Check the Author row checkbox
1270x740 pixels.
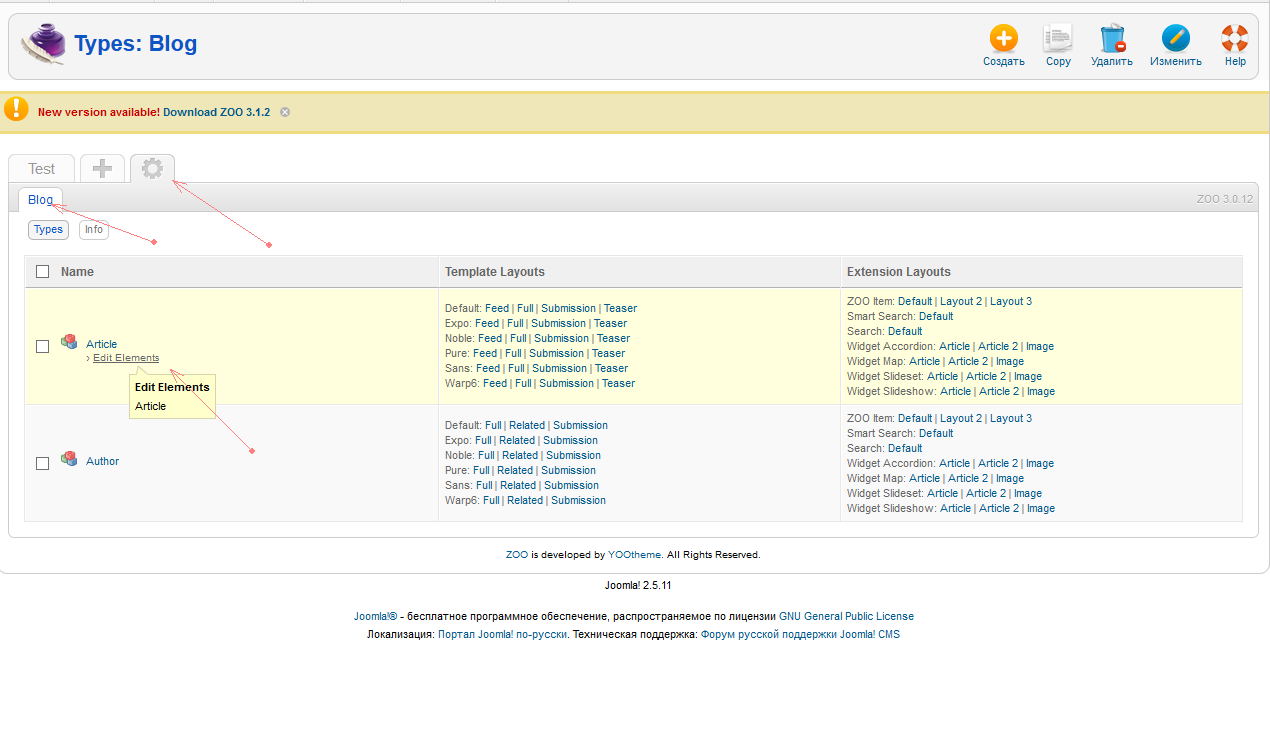point(42,463)
